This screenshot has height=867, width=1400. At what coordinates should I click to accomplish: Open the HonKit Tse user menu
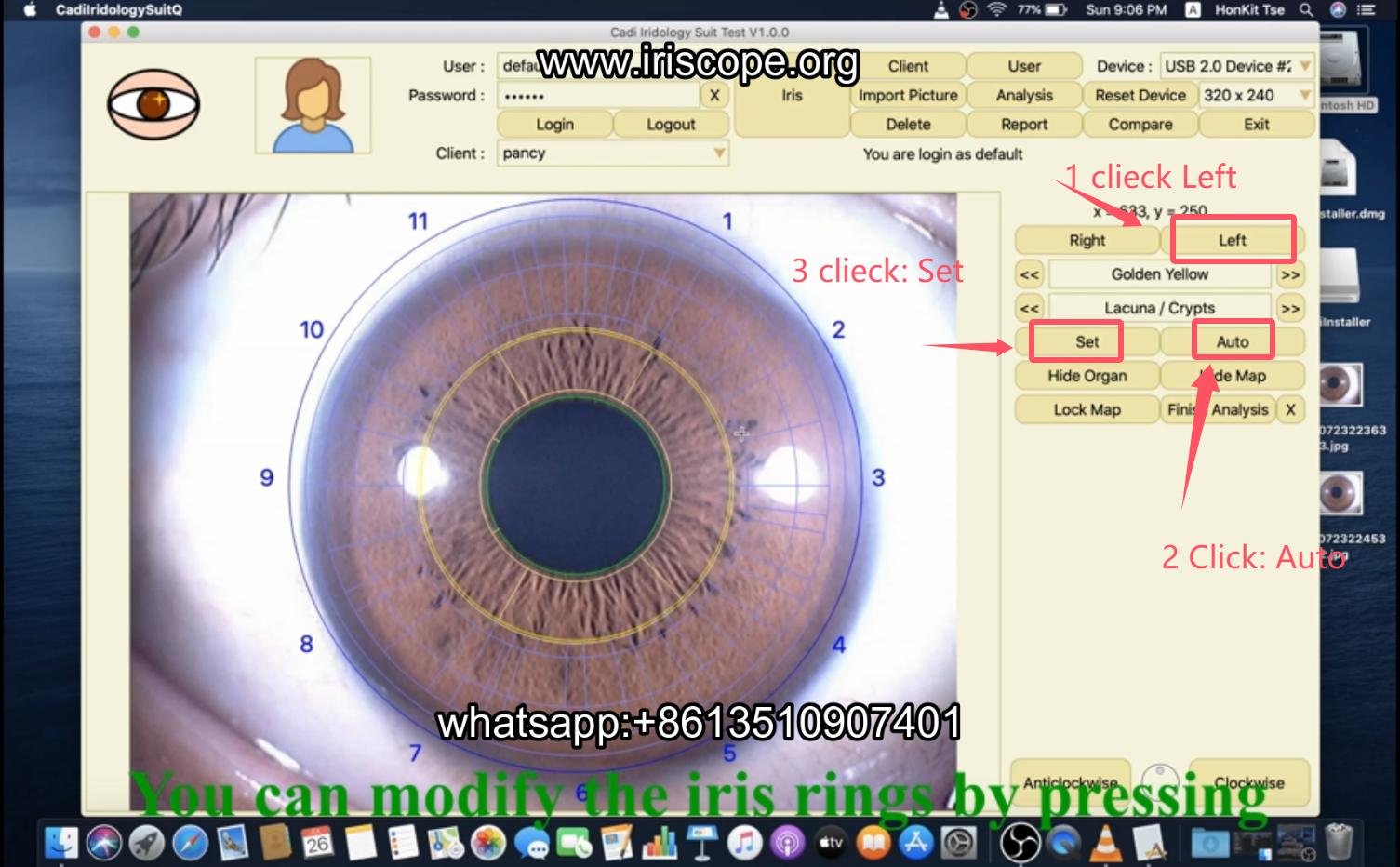click(1249, 9)
